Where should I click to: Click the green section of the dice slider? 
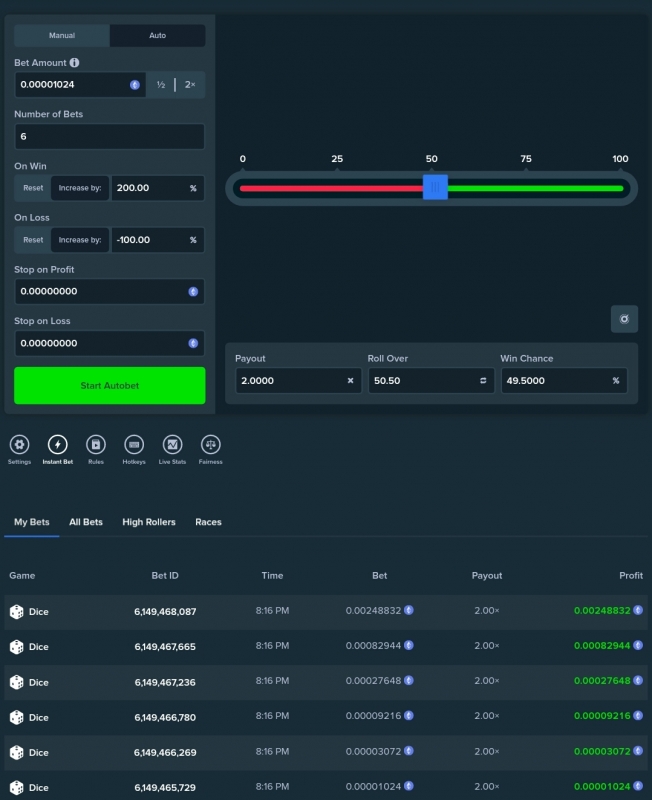click(536, 188)
